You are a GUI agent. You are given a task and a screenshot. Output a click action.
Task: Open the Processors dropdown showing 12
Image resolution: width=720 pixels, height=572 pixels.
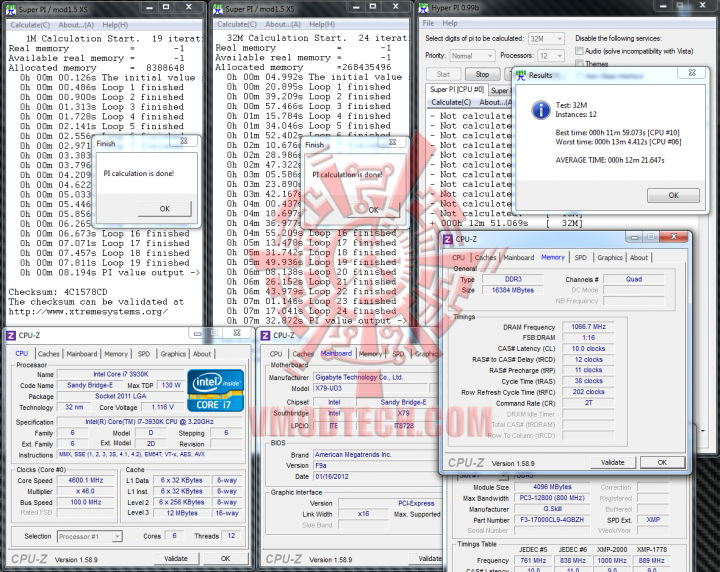pos(551,56)
